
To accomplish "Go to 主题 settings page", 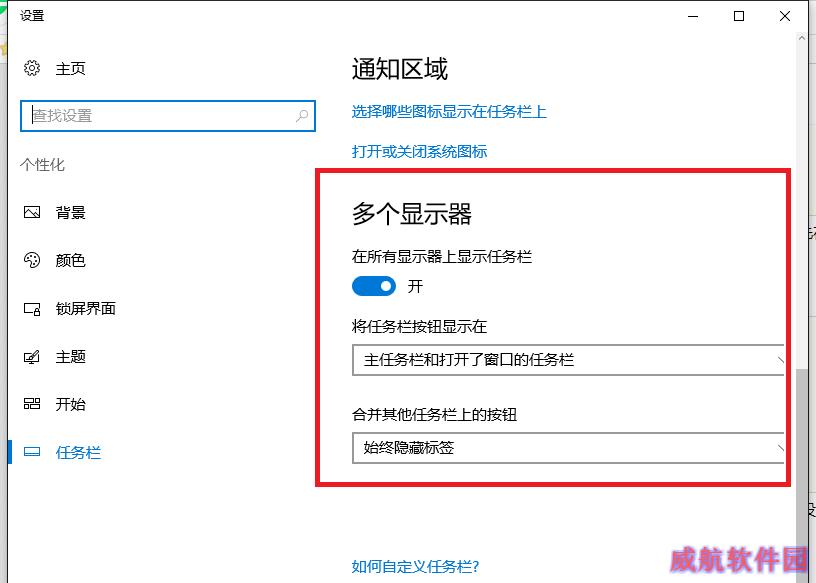I will [70, 357].
